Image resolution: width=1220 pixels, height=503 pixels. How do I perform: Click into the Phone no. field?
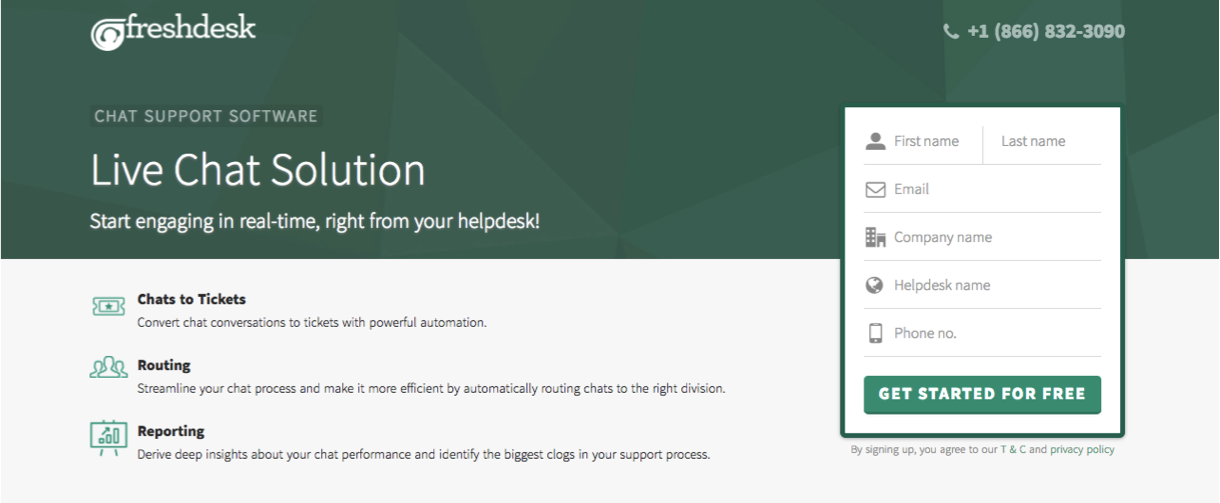tap(995, 333)
